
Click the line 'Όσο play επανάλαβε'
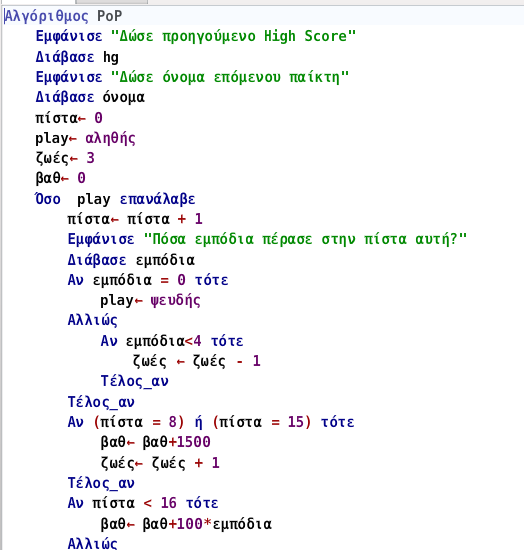[115, 199]
